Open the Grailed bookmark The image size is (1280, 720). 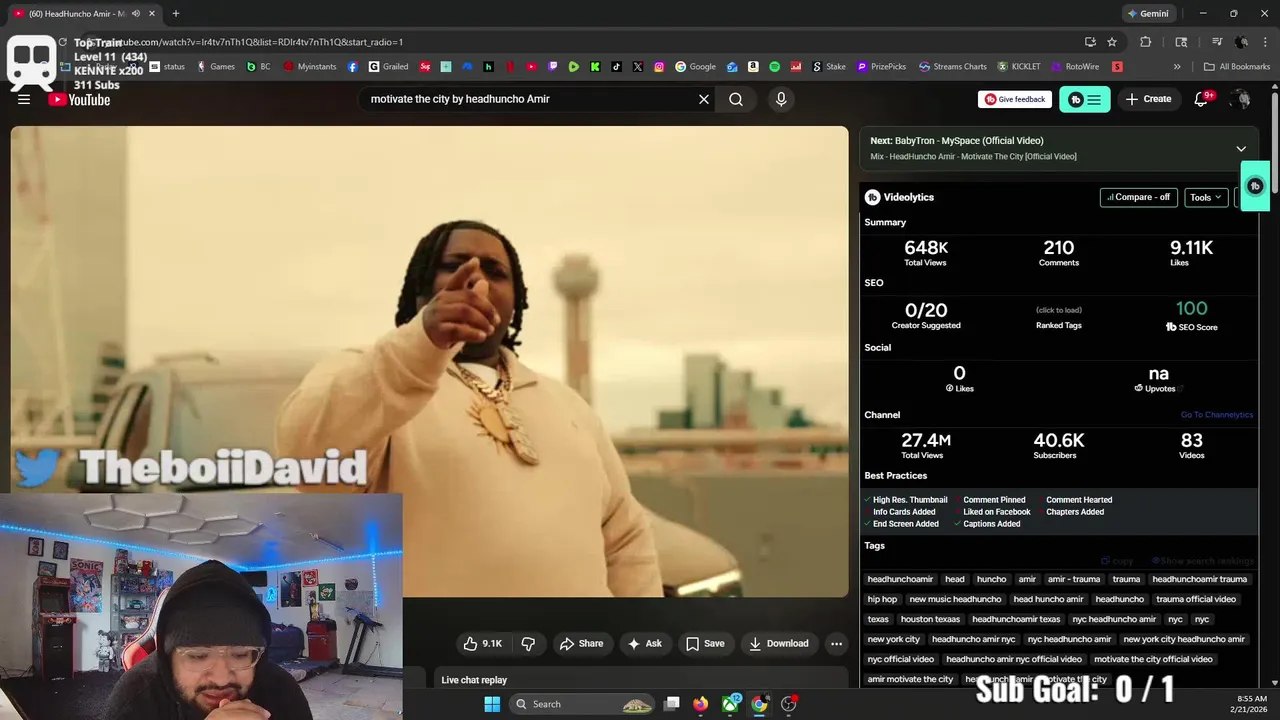pyautogui.click(x=388, y=67)
